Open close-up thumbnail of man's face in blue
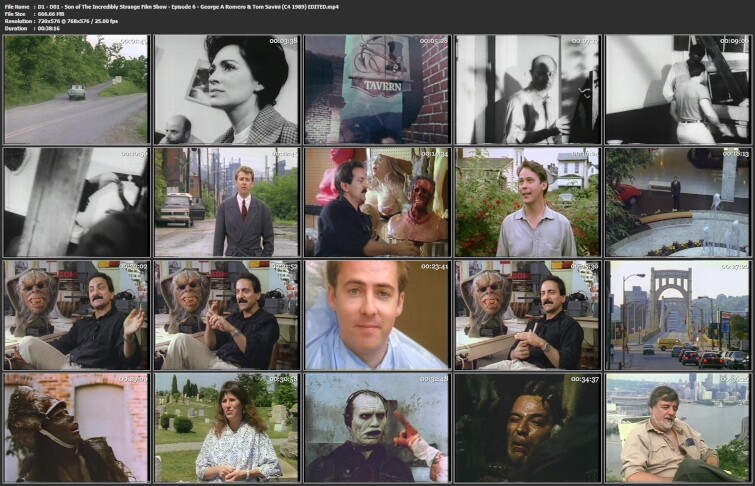755x486 pixels. pyautogui.click(x=377, y=315)
